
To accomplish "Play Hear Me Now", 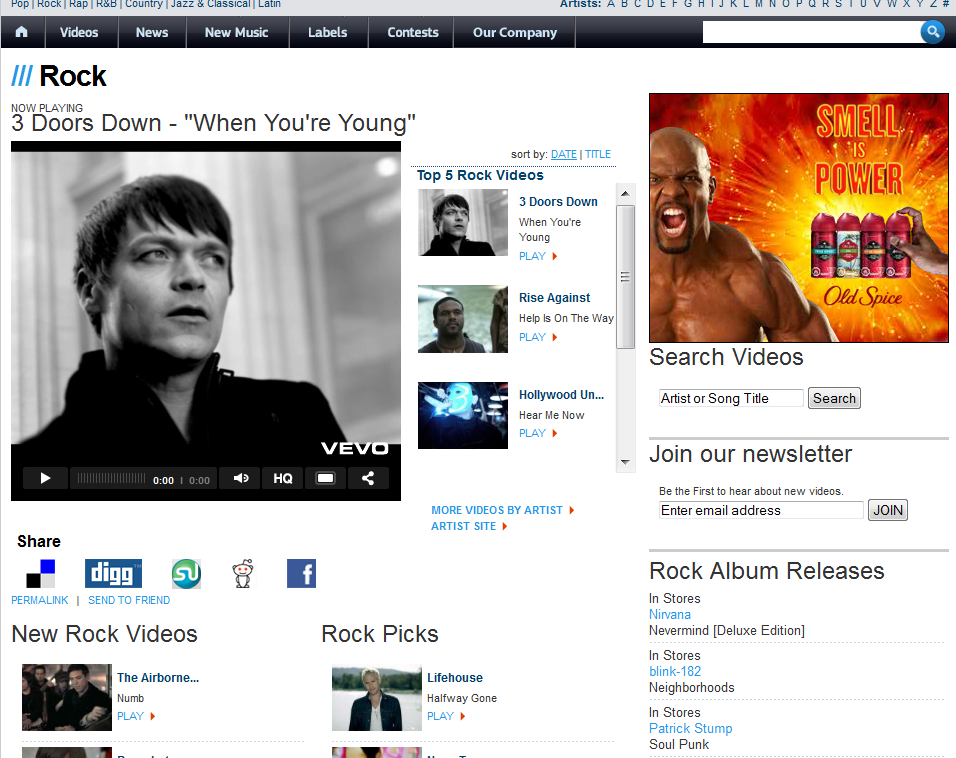I will tap(538, 433).
